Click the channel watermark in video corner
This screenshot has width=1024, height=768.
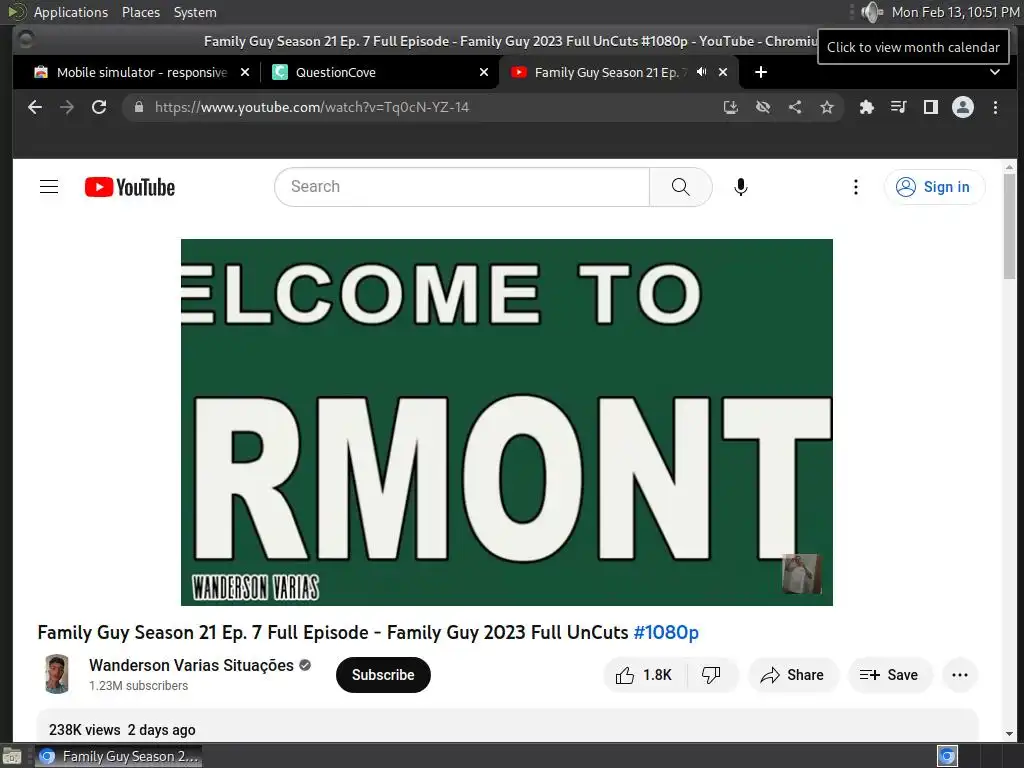point(801,574)
